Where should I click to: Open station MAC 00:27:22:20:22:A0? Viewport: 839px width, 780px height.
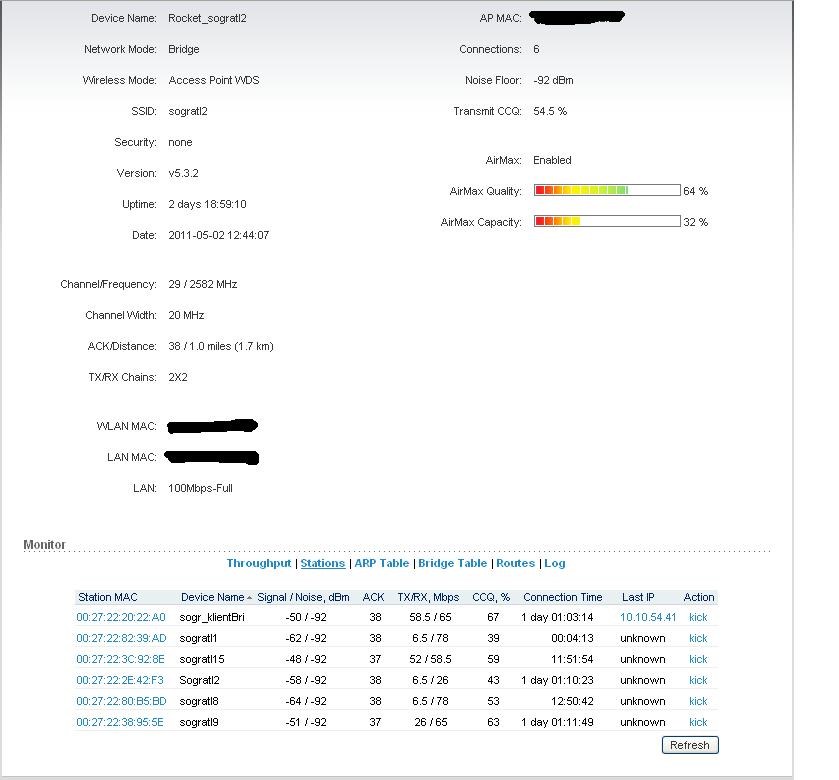pos(121,617)
